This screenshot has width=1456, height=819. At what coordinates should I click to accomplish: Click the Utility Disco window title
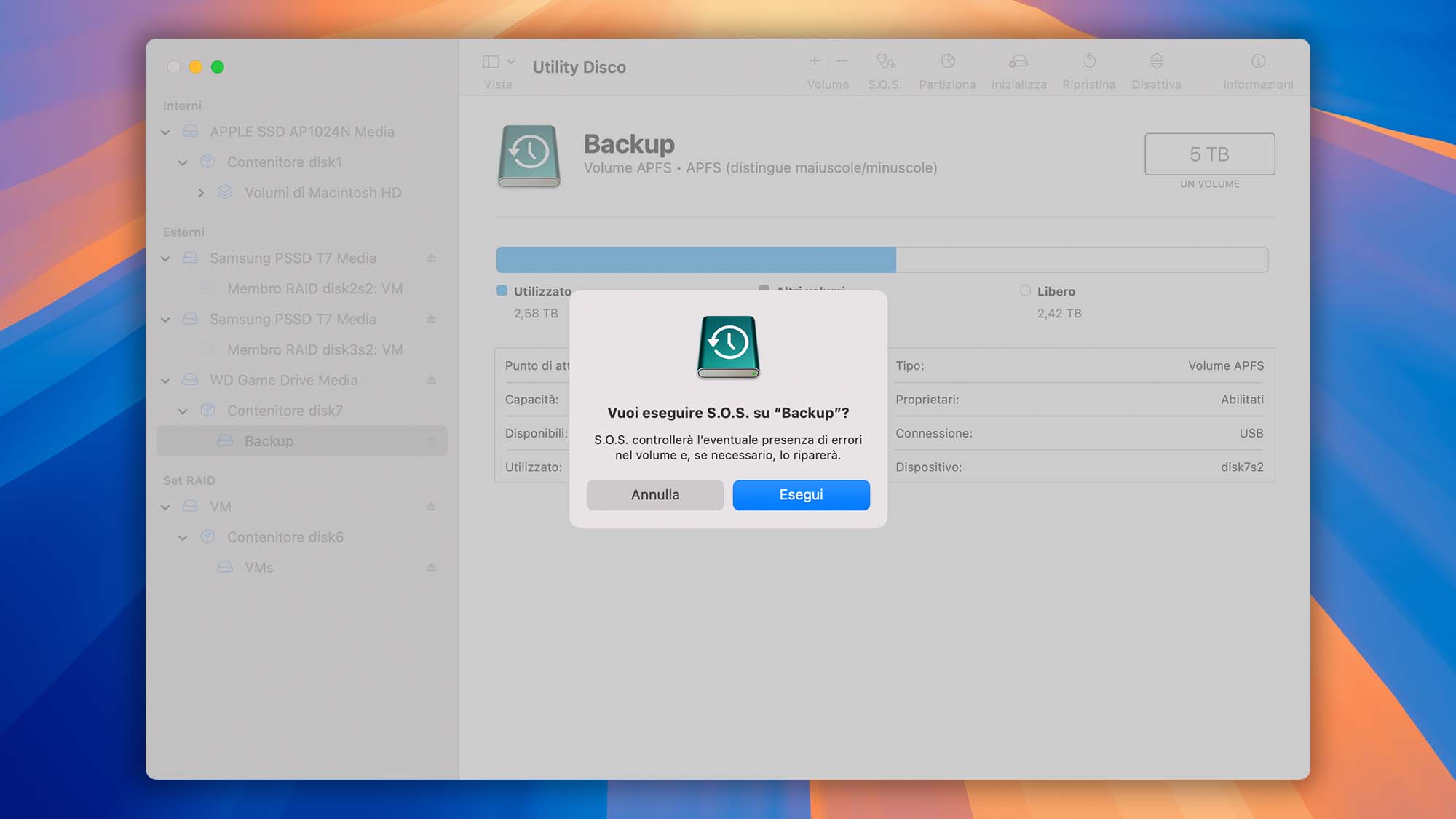click(x=579, y=67)
